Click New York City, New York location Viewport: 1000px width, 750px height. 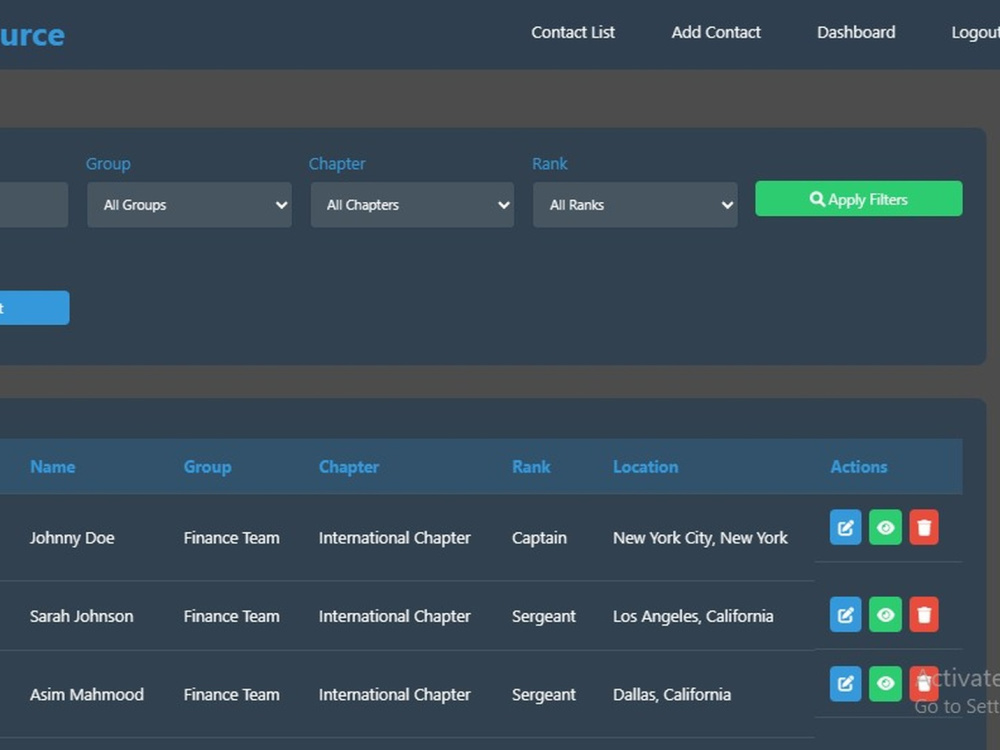click(x=700, y=538)
